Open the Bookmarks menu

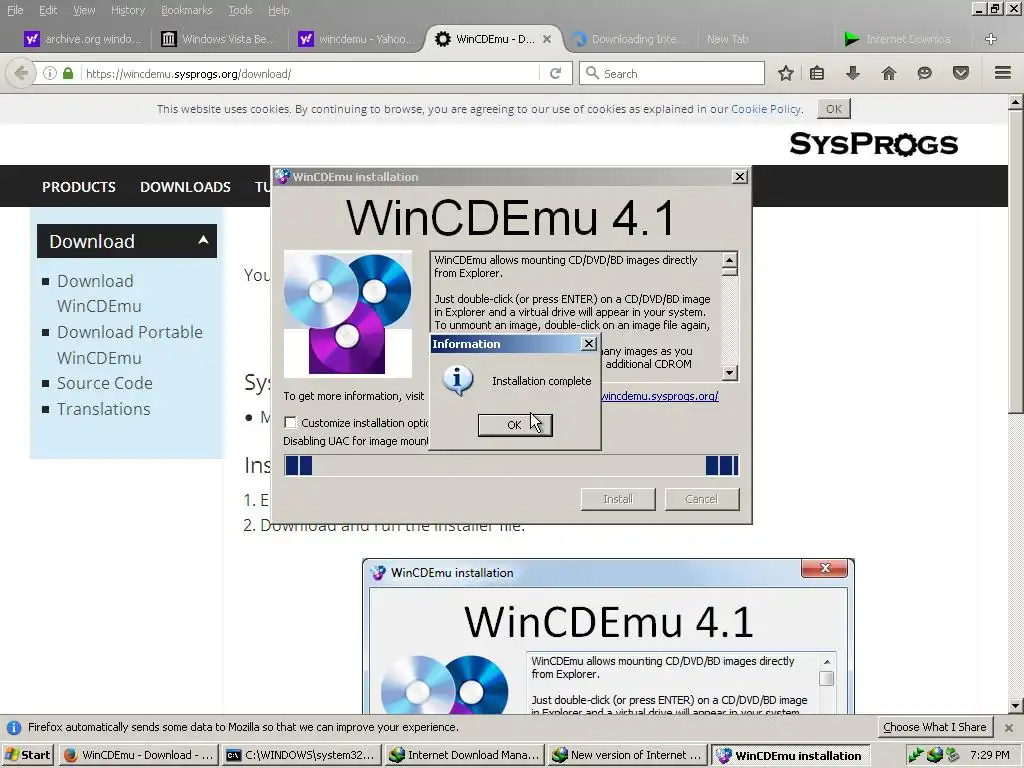pos(186,10)
